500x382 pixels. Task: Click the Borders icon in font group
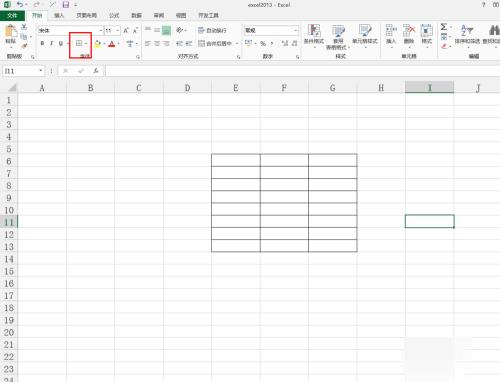click(x=79, y=43)
